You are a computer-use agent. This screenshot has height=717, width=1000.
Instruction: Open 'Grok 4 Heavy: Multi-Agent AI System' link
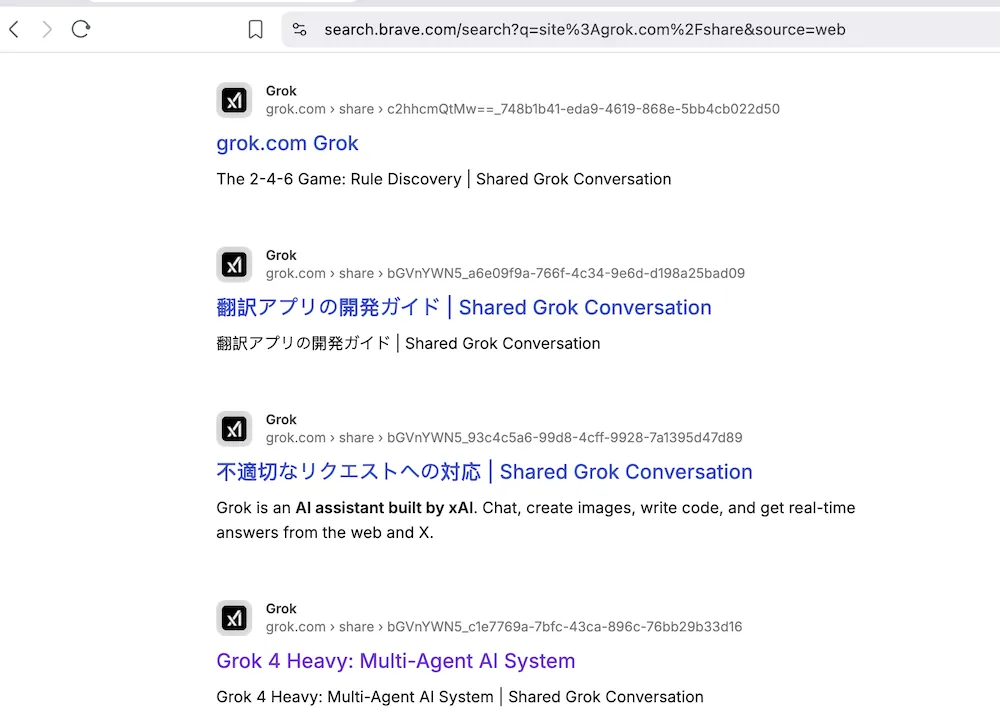395,661
